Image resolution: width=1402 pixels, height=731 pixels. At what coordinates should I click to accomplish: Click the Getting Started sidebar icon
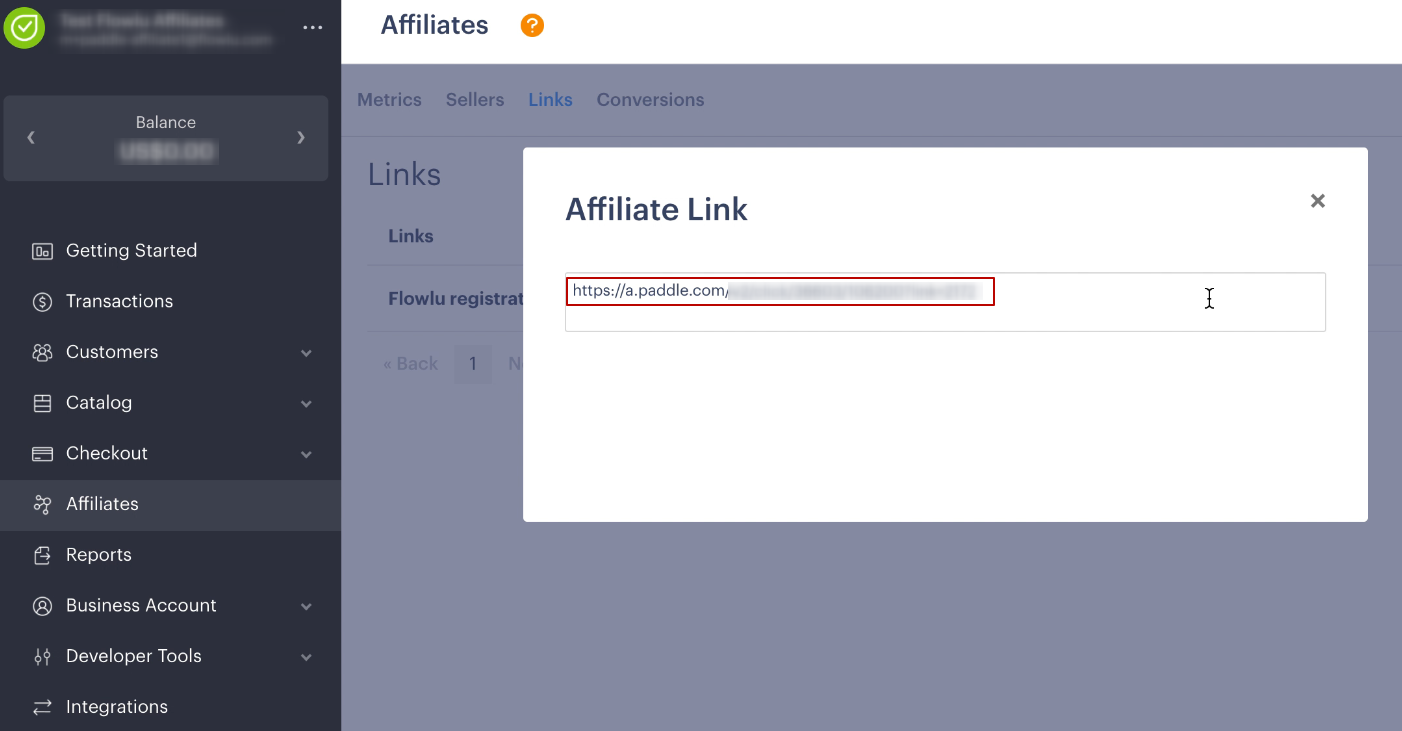[x=42, y=251]
